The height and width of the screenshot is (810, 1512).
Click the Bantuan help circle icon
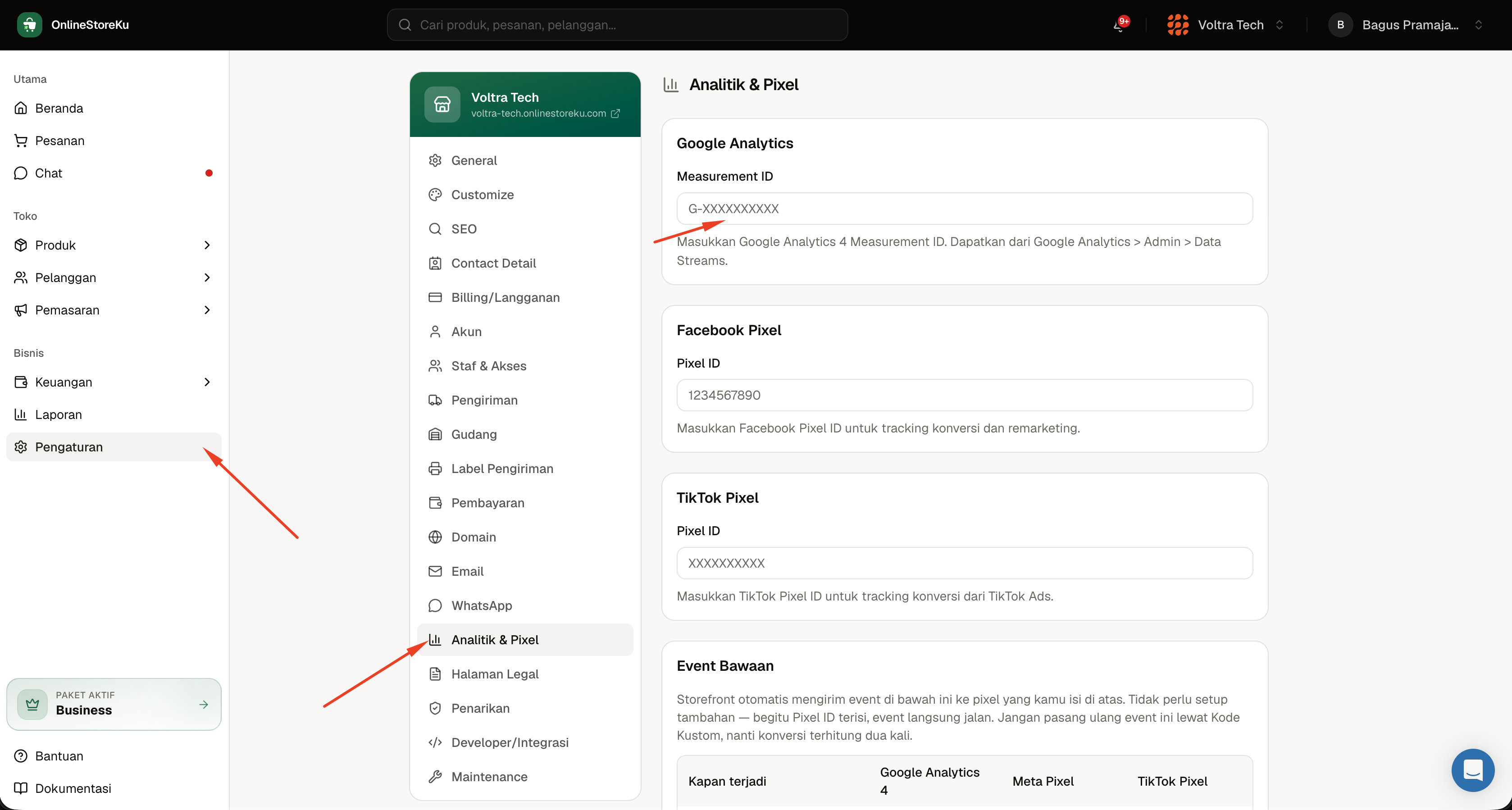21,756
